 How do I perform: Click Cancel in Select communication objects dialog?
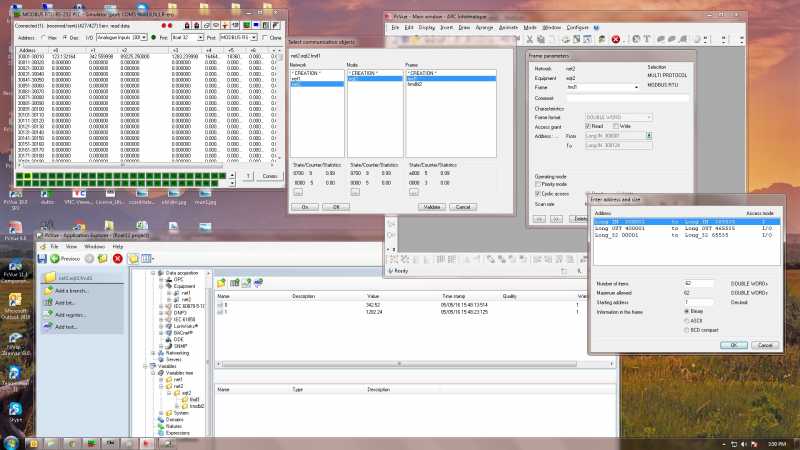[463, 207]
